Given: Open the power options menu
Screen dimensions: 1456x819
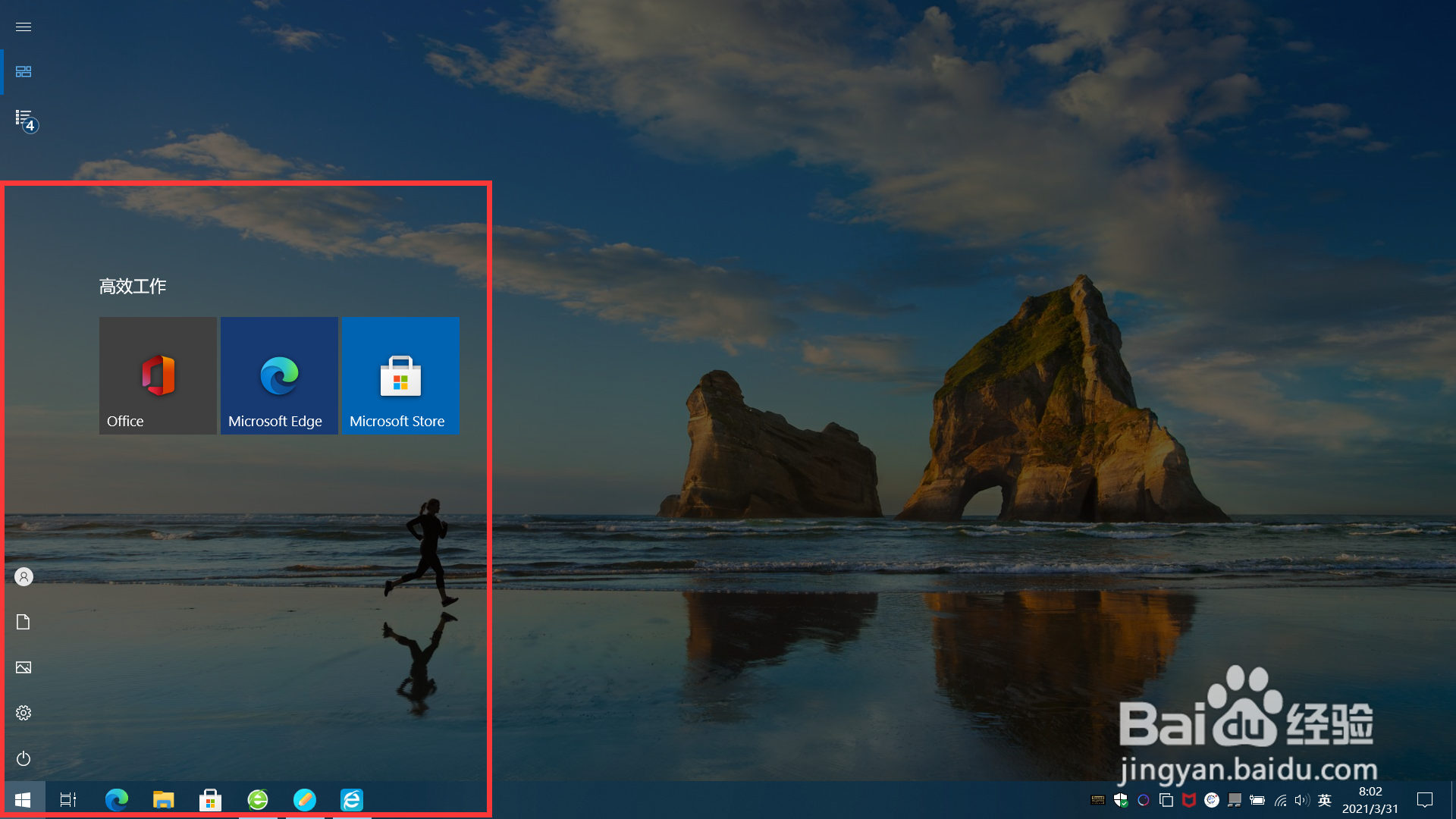Looking at the screenshot, I should click(24, 758).
